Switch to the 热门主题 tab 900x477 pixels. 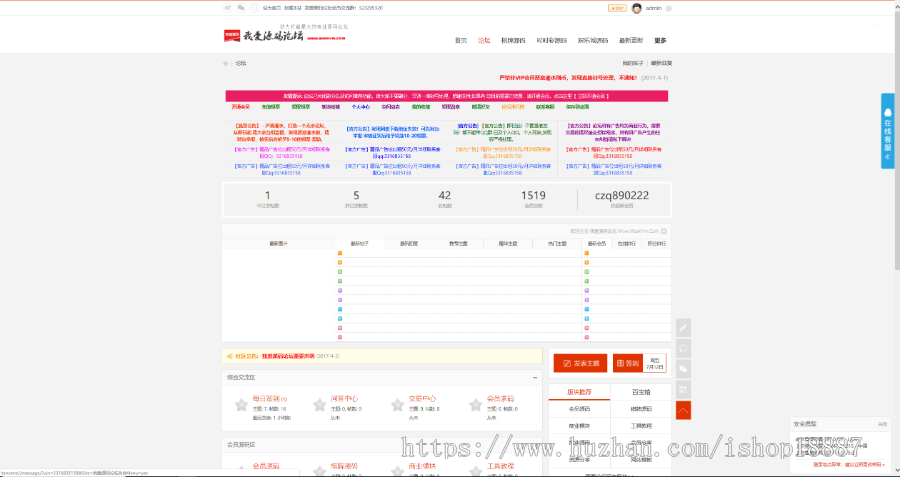(x=557, y=243)
